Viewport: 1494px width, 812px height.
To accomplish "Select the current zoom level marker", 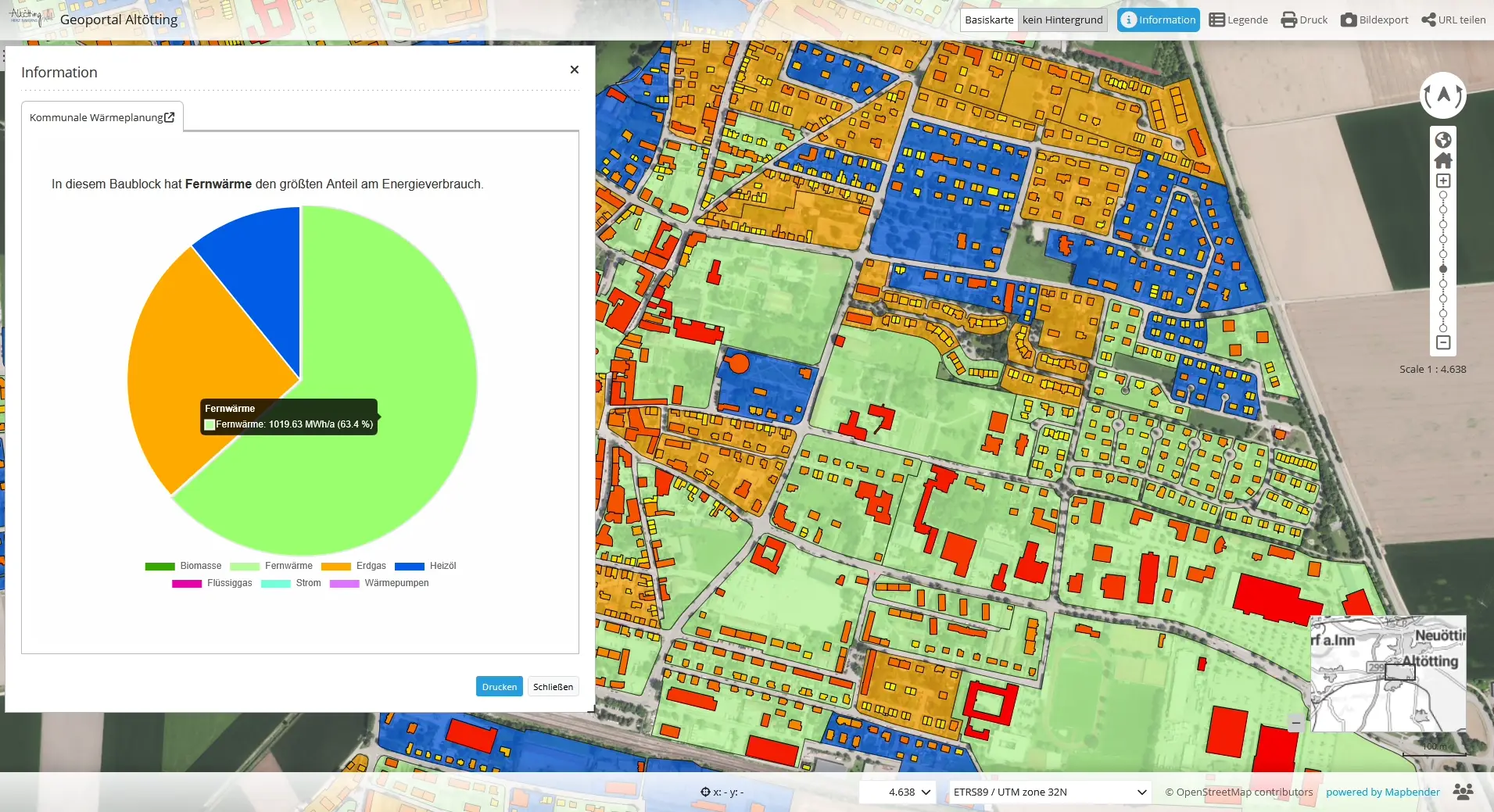I will point(1443,269).
